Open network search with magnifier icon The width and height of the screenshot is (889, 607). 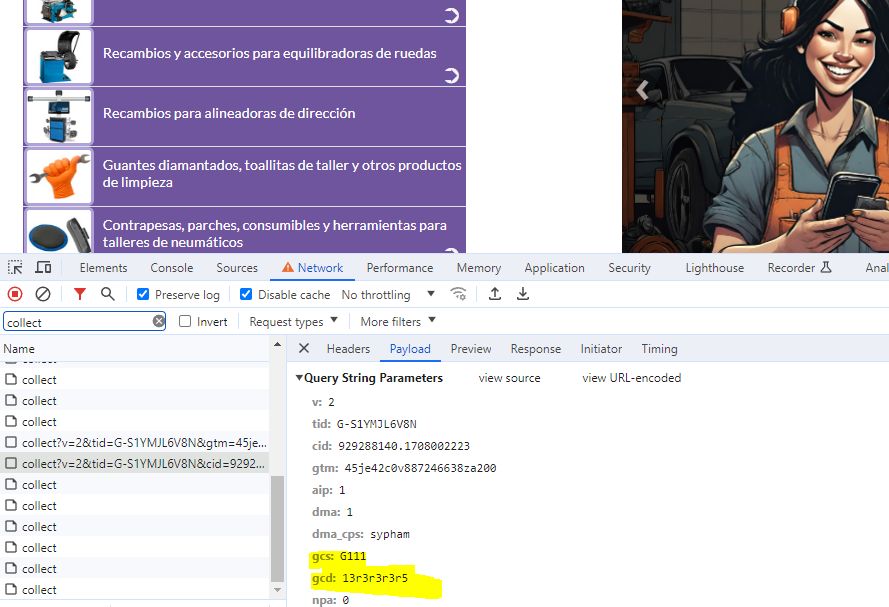(x=107, y=294)
